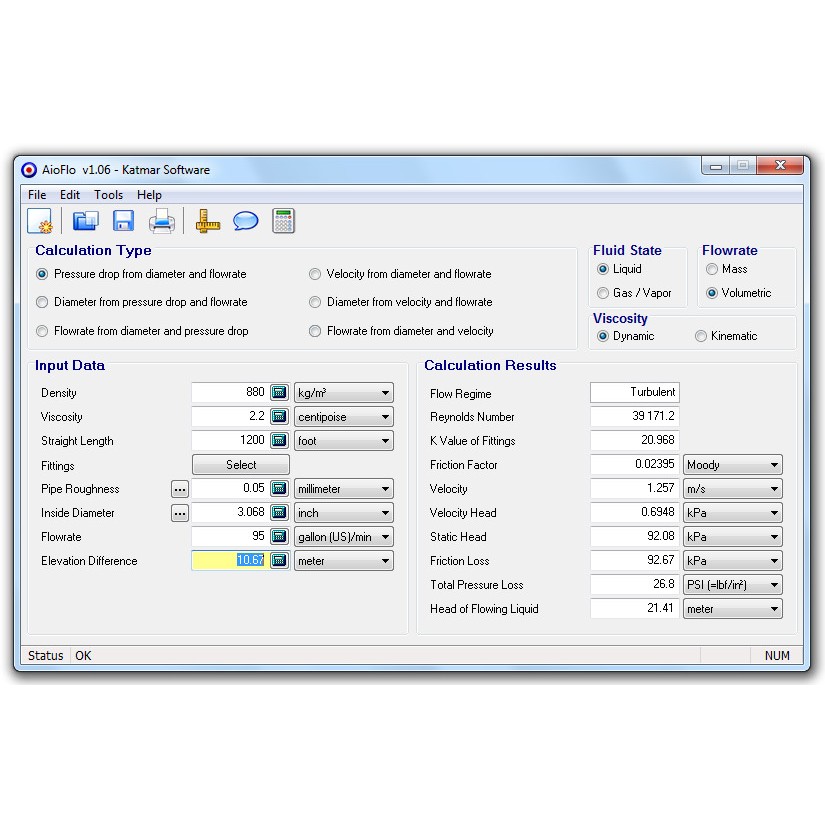The width and height of the screenshot is (825, 825).
Task: Open unit converter icon beside Elevation Difference
Action: click(279, 560)
